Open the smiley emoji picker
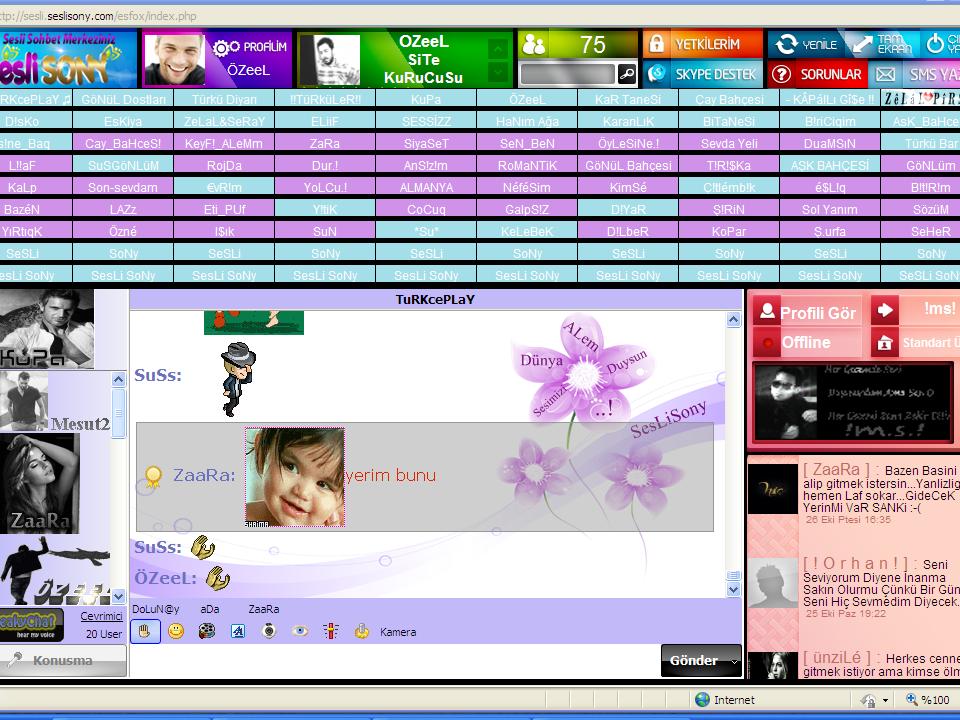960x720 pixels. click(x=176, y=631)
